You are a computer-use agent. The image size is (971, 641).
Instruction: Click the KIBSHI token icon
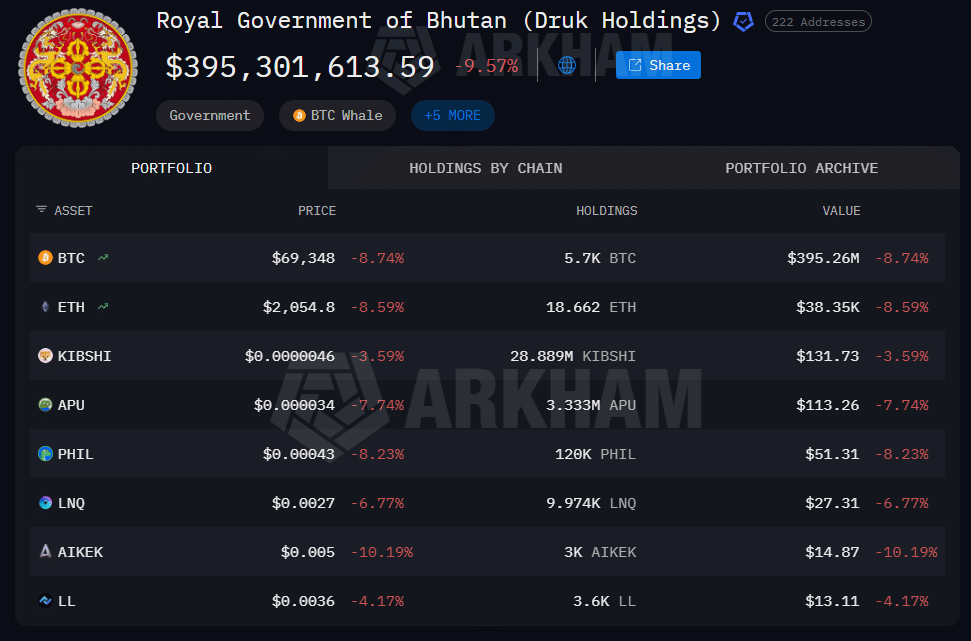(x=45, y=355)
